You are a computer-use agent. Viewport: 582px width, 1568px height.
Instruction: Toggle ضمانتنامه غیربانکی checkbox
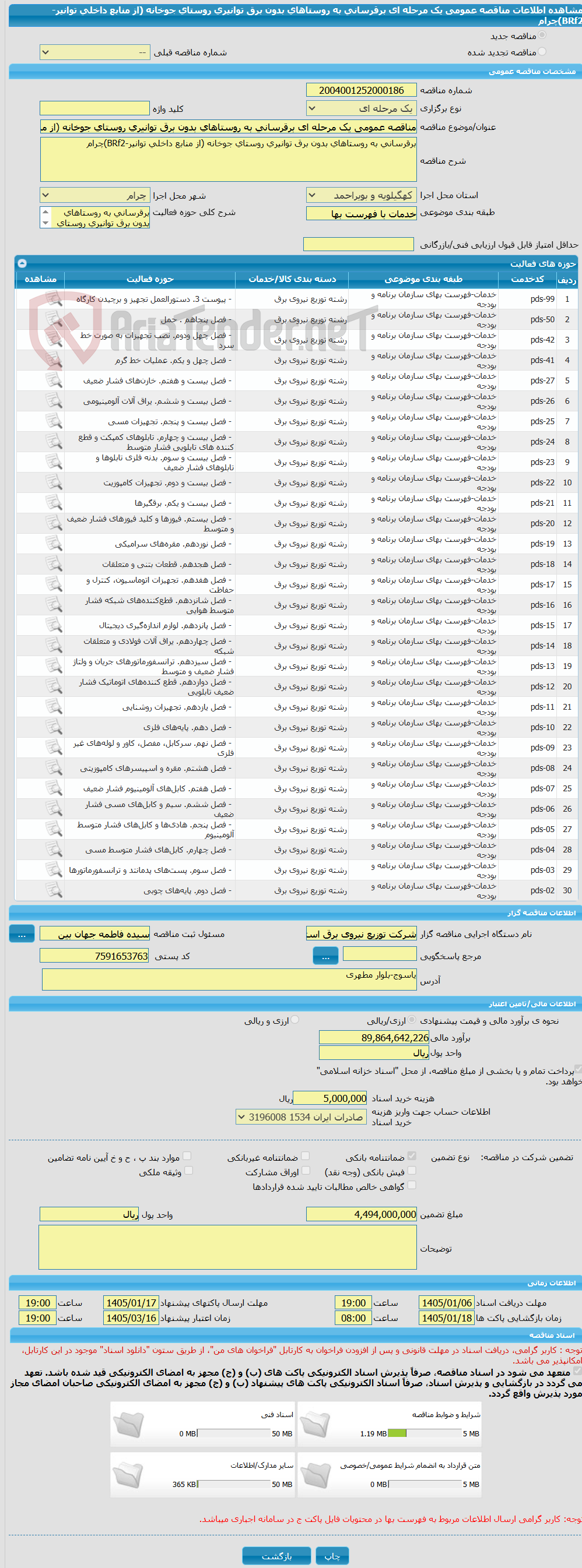[306, 1156]
